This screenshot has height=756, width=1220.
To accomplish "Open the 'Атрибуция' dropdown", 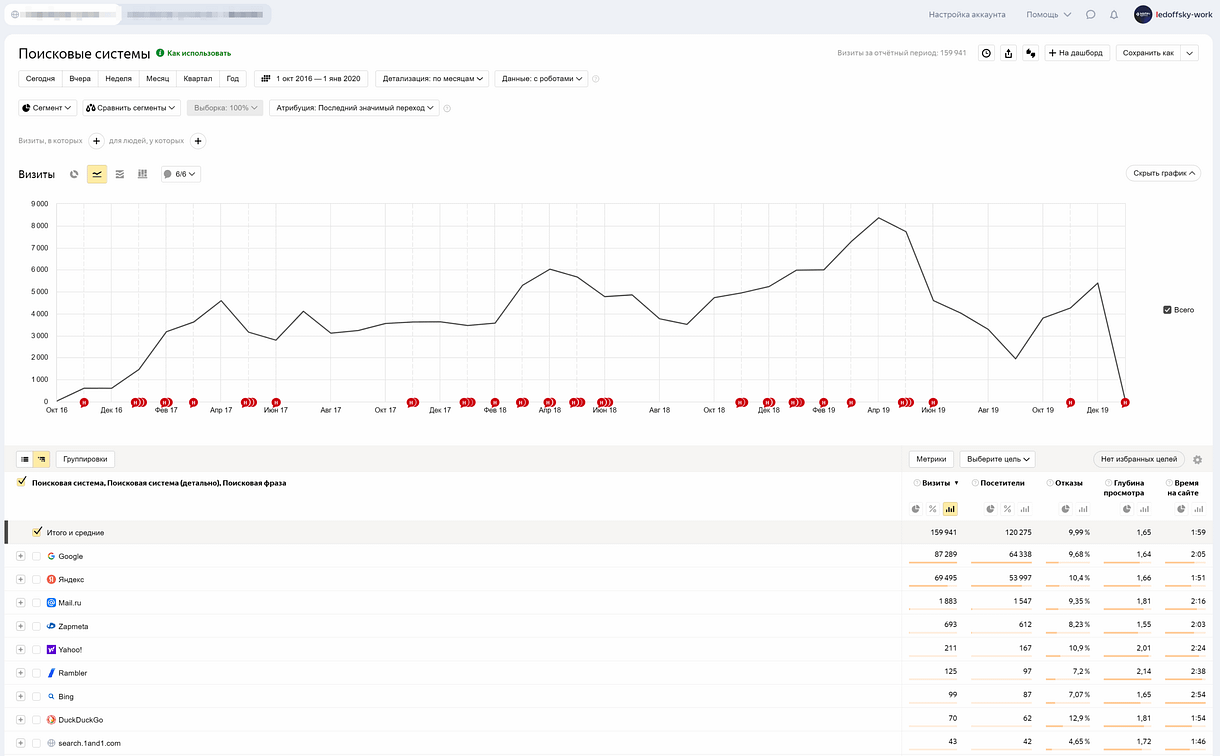I will (354, 108).
